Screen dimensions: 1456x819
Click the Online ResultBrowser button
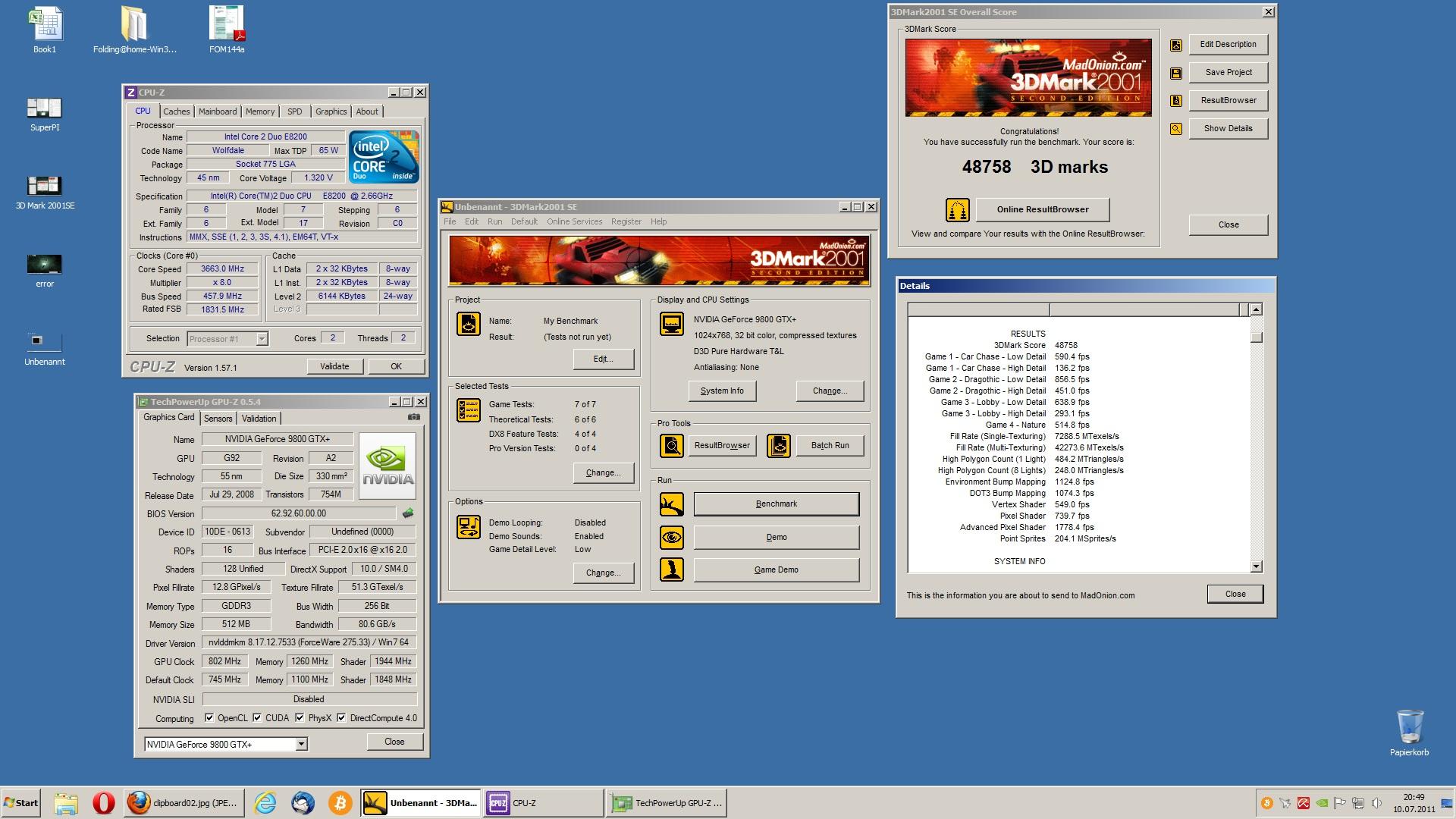pyautogui.click(x=1042, y=210)
